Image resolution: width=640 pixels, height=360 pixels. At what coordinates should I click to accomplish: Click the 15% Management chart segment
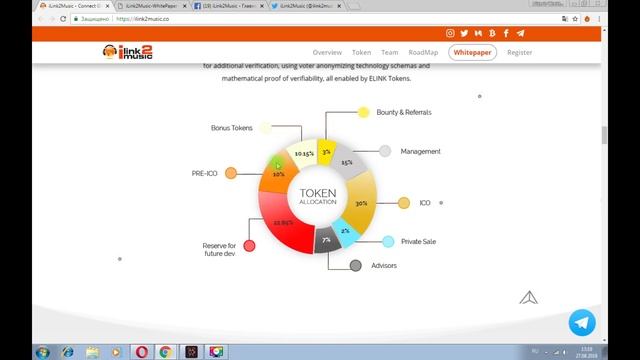click(348, 162)
